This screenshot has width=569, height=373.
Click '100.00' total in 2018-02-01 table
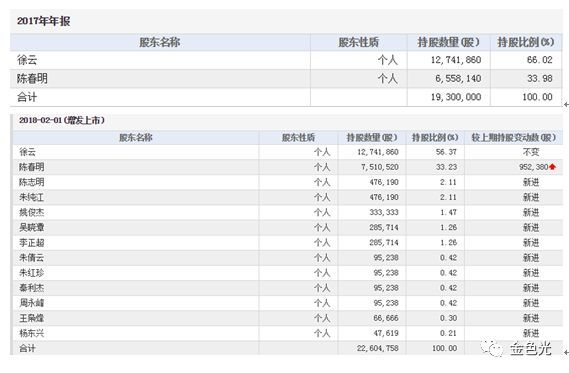coord(445,348)
